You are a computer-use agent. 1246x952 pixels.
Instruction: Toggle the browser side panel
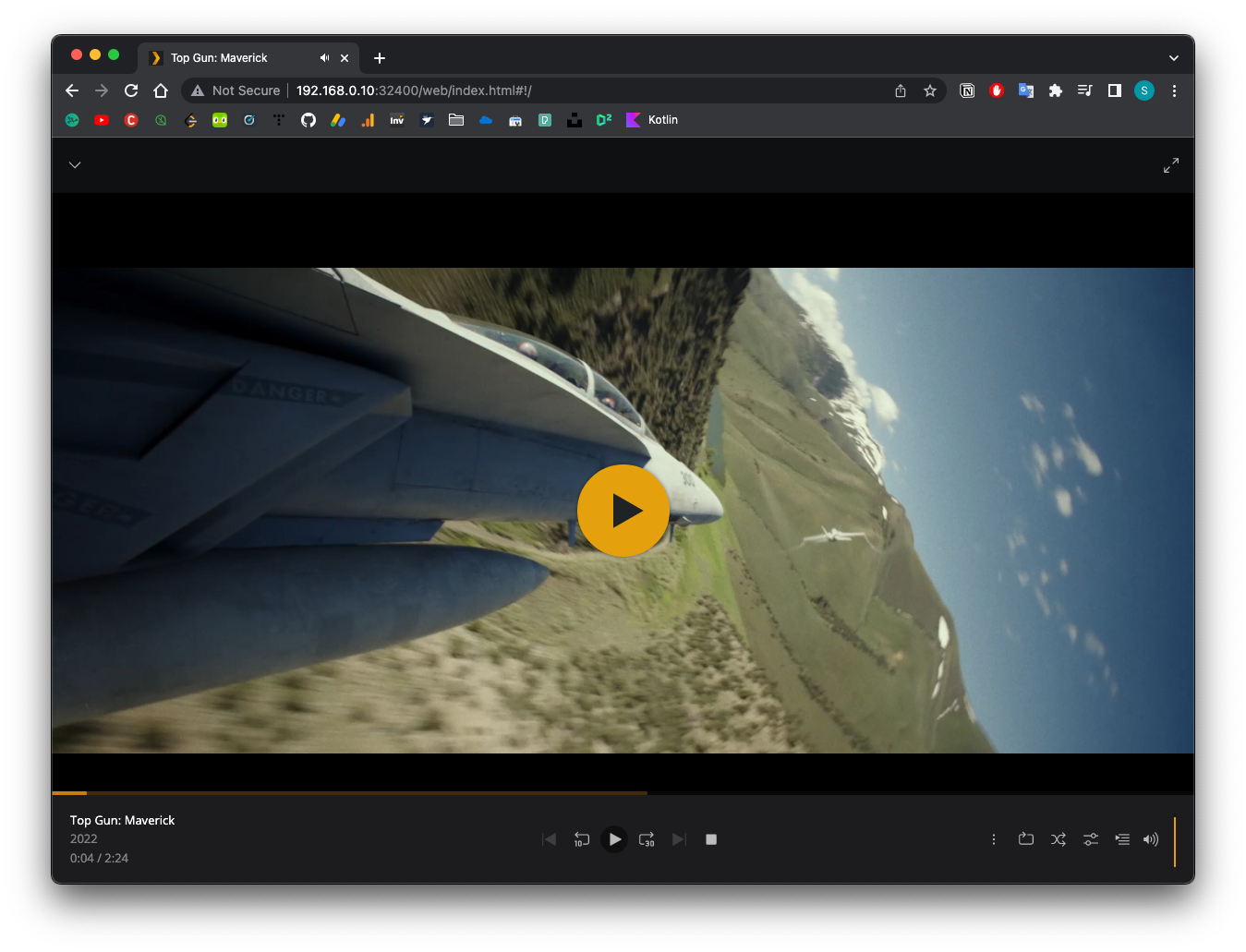[1115, 90]
